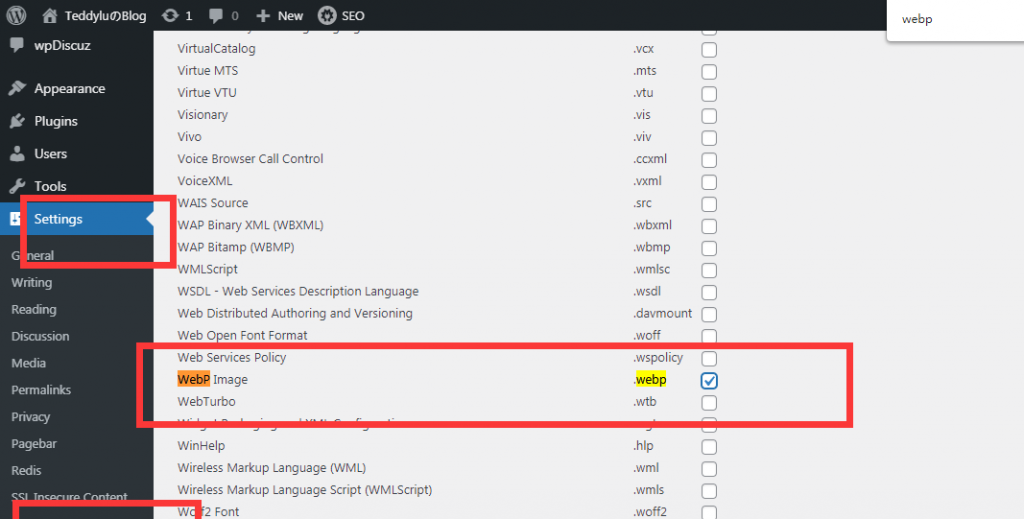Open Privacy settings
This screenshot has height=519, width=1024.
coord(31,417)
